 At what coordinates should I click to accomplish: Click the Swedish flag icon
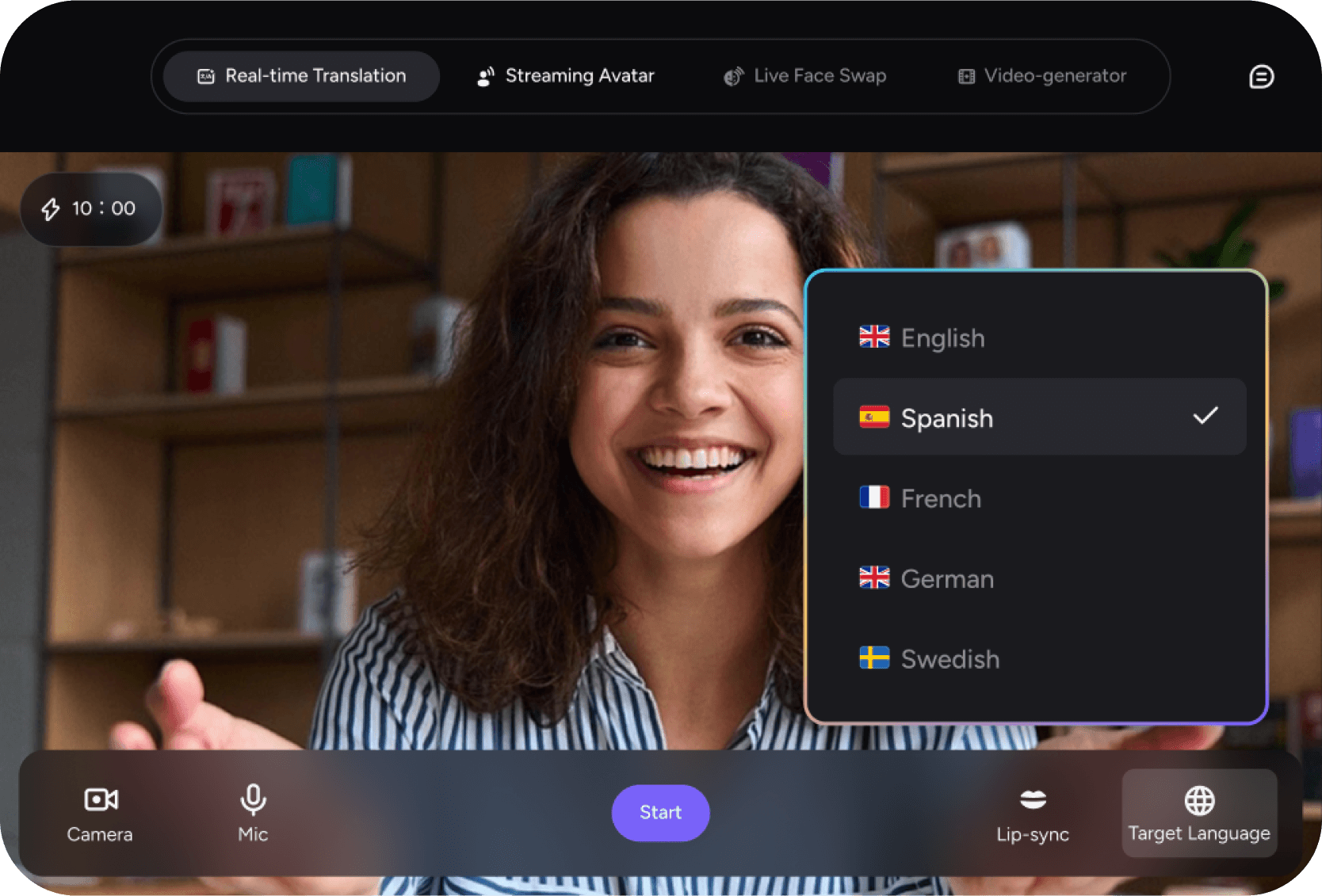[x=874, y=658]
